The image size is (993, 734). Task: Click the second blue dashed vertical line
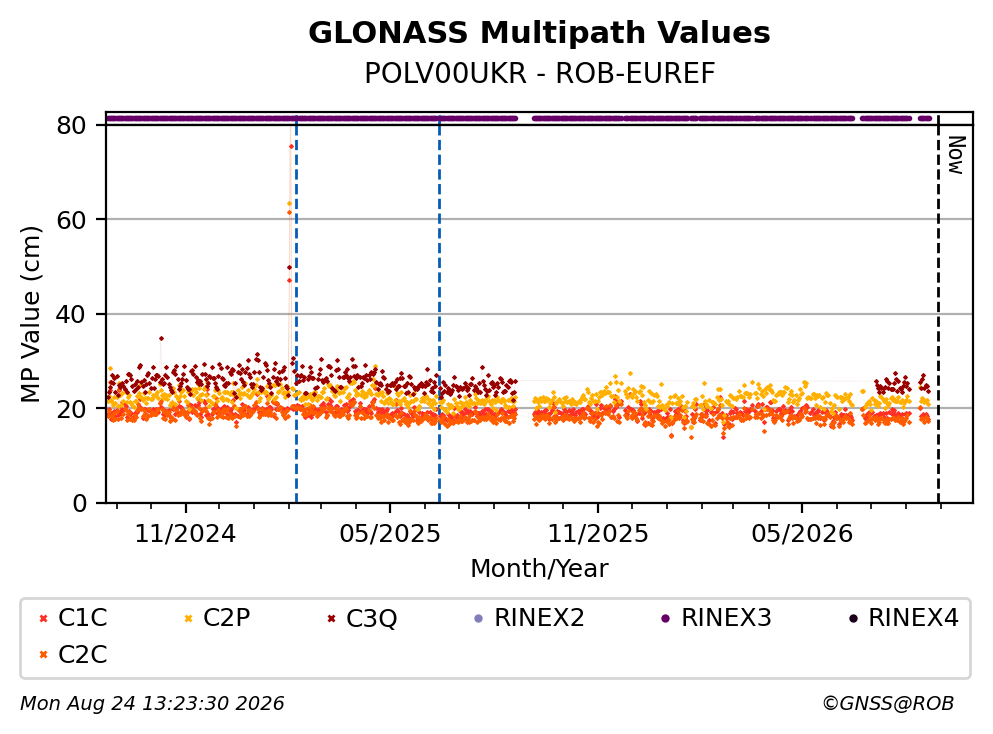click(x=440, y=309)
